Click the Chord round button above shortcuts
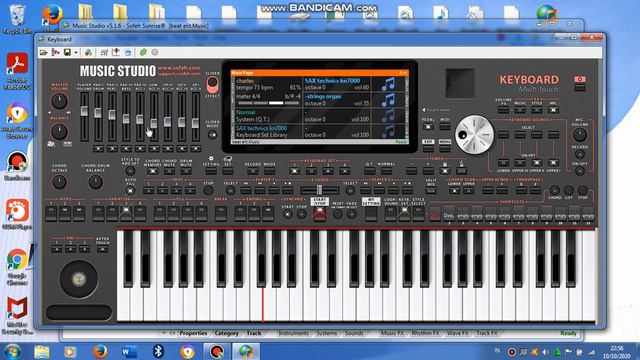This screenshot has height=360, width=640. tap(554, 190)
